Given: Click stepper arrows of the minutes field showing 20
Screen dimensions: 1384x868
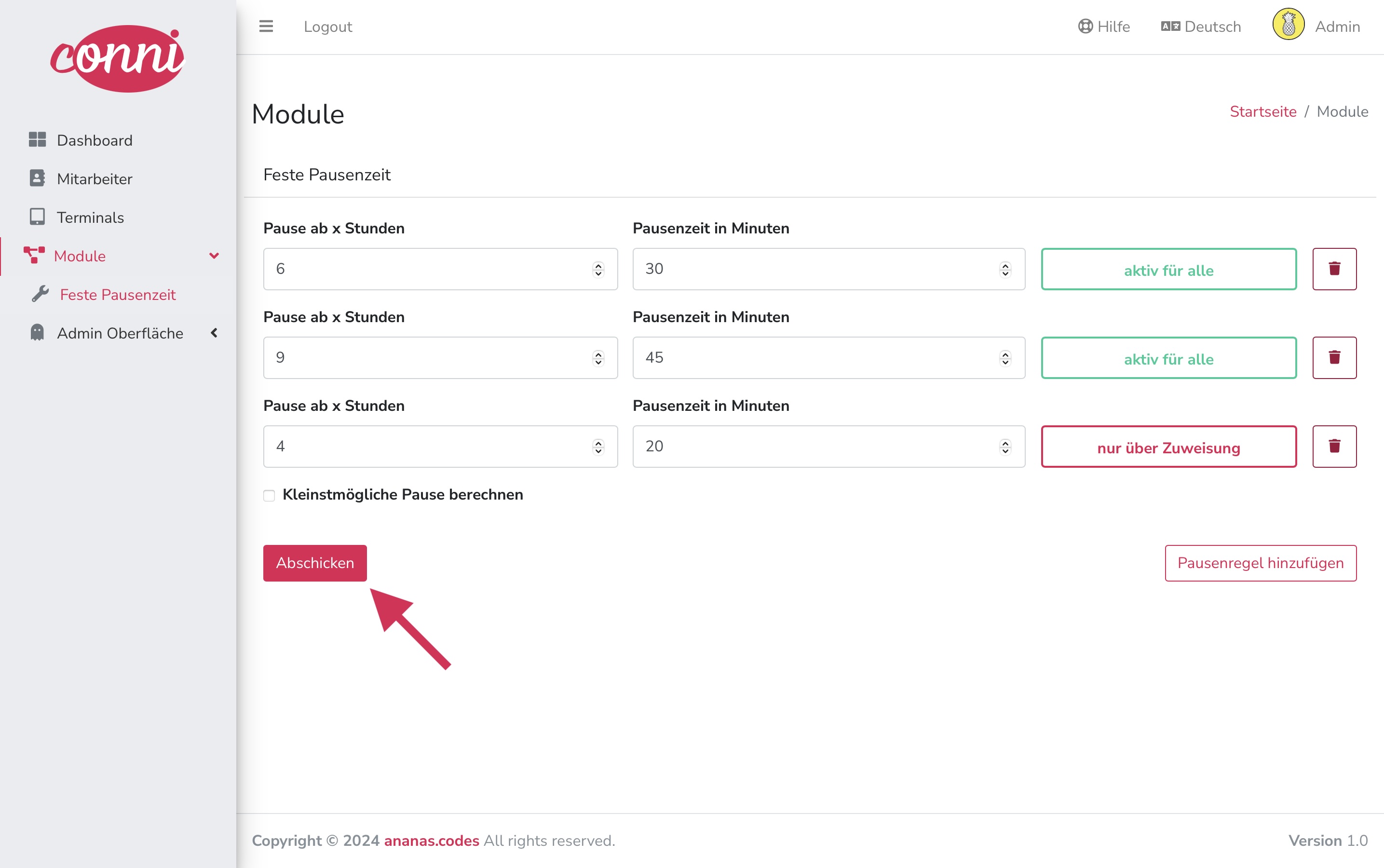Looking at the screenshot, I should 1005,447.
